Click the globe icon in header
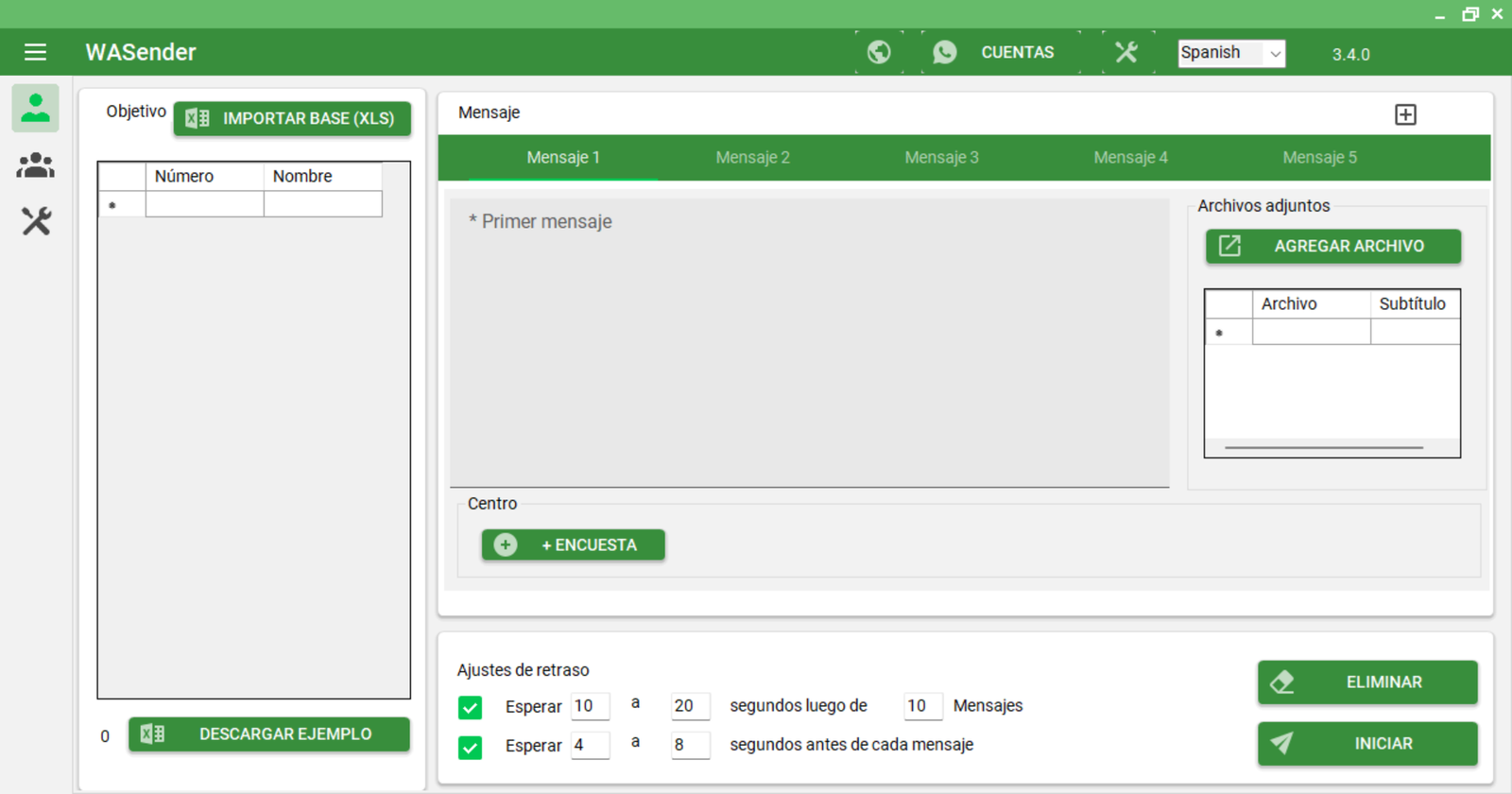The image size is (1512, 794). coord(879,52)
